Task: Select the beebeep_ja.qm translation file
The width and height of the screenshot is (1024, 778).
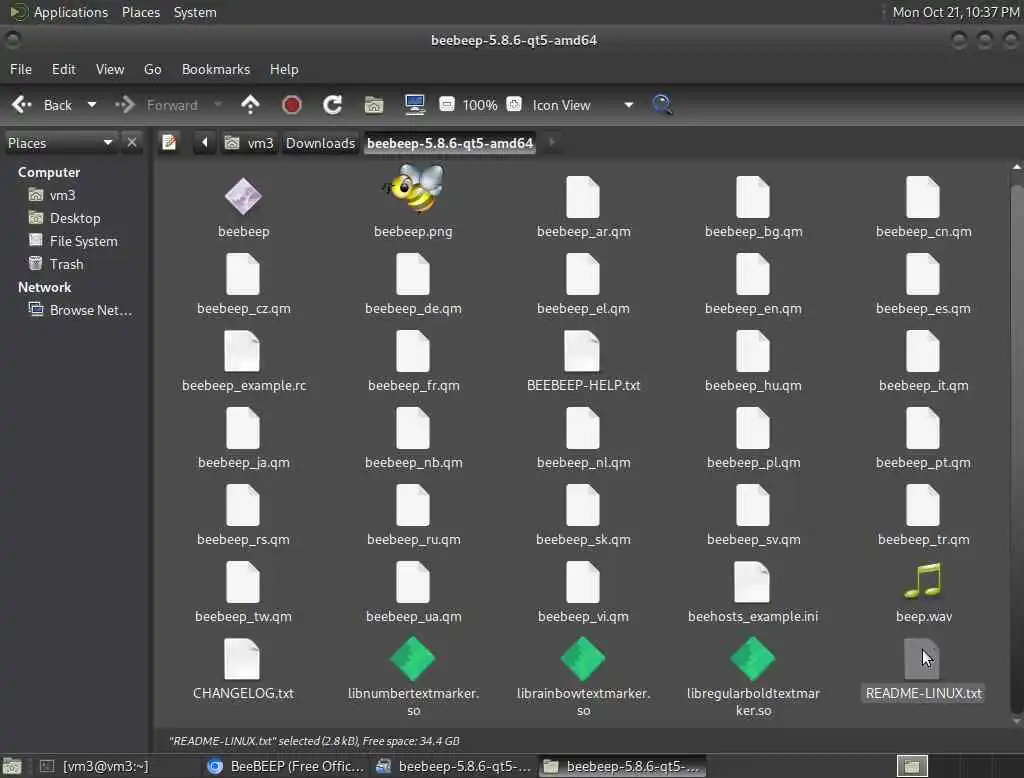Action: click(x=243, y=428)
